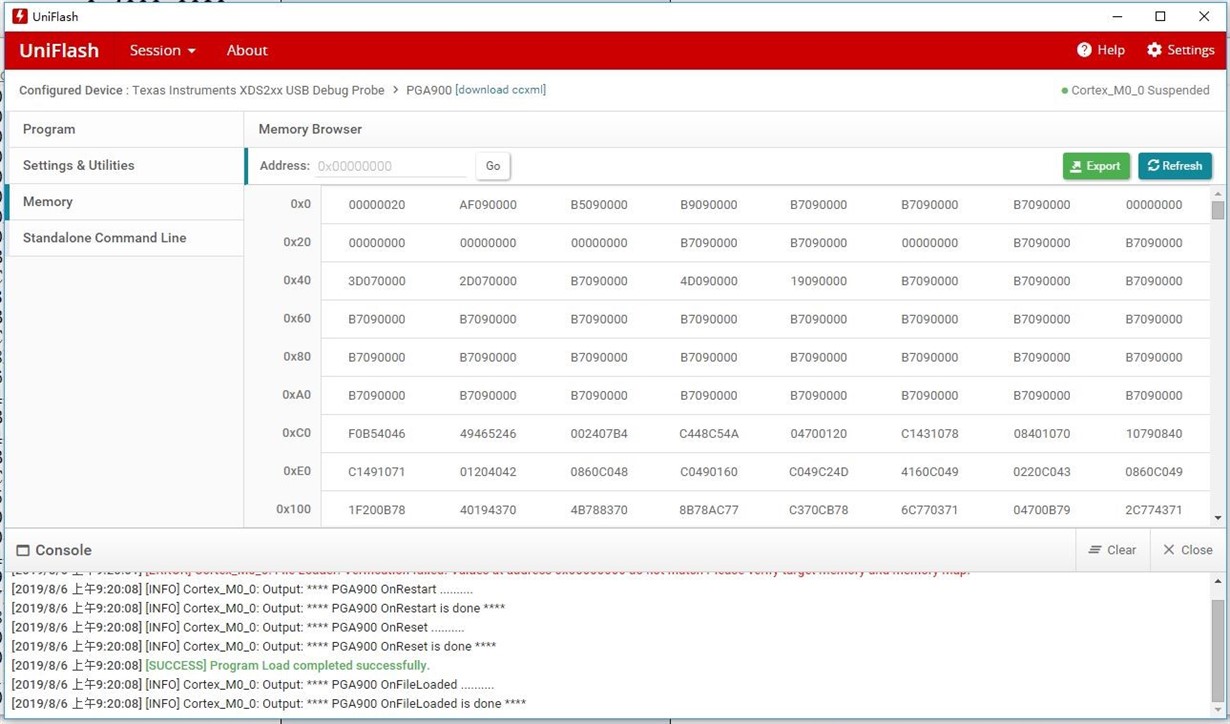Select the Settings & Utilities sidebar tab
1230x724 pixels.
point(124,165)
